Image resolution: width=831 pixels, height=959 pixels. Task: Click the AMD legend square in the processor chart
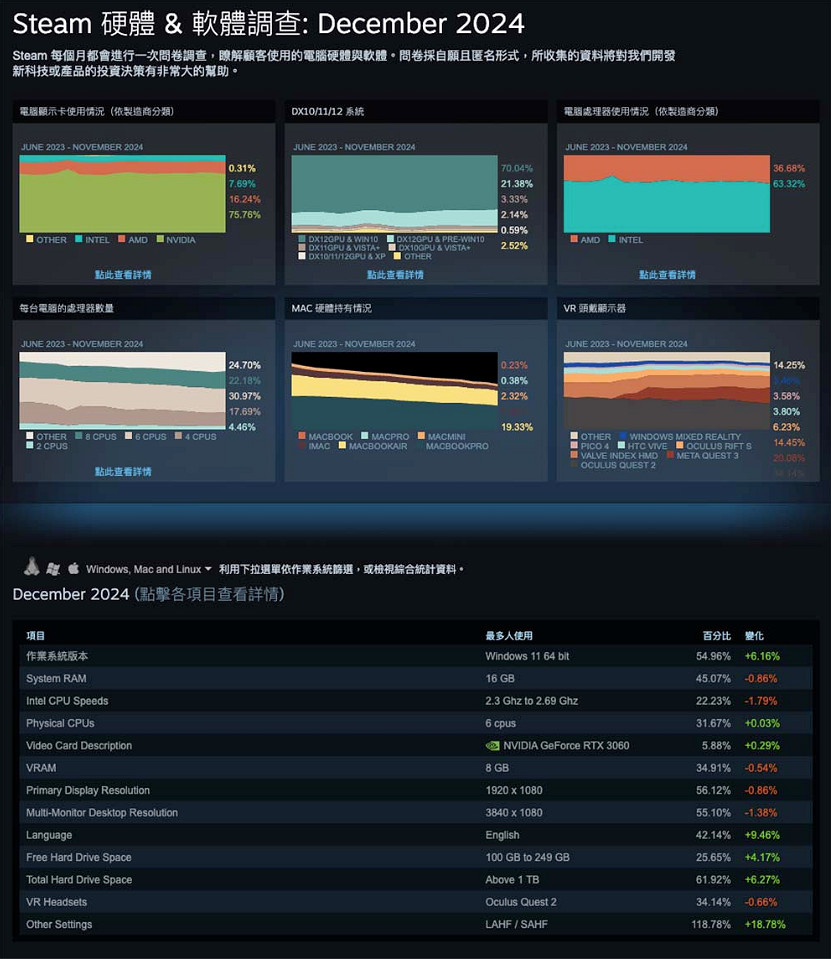(573, 240)
